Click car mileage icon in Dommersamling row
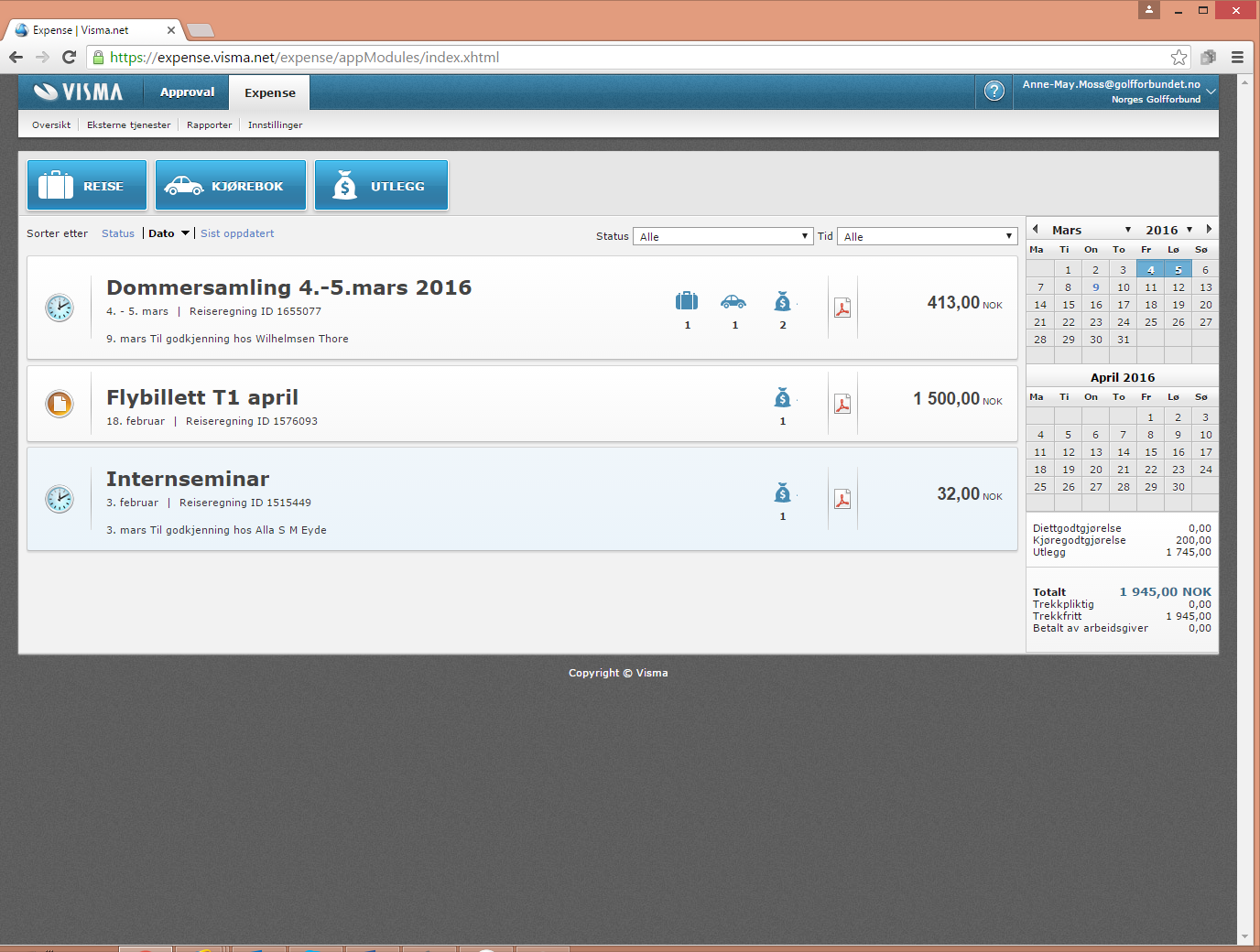The height and width of the screenshot is (952, 1260). click(x=733, y=301)
